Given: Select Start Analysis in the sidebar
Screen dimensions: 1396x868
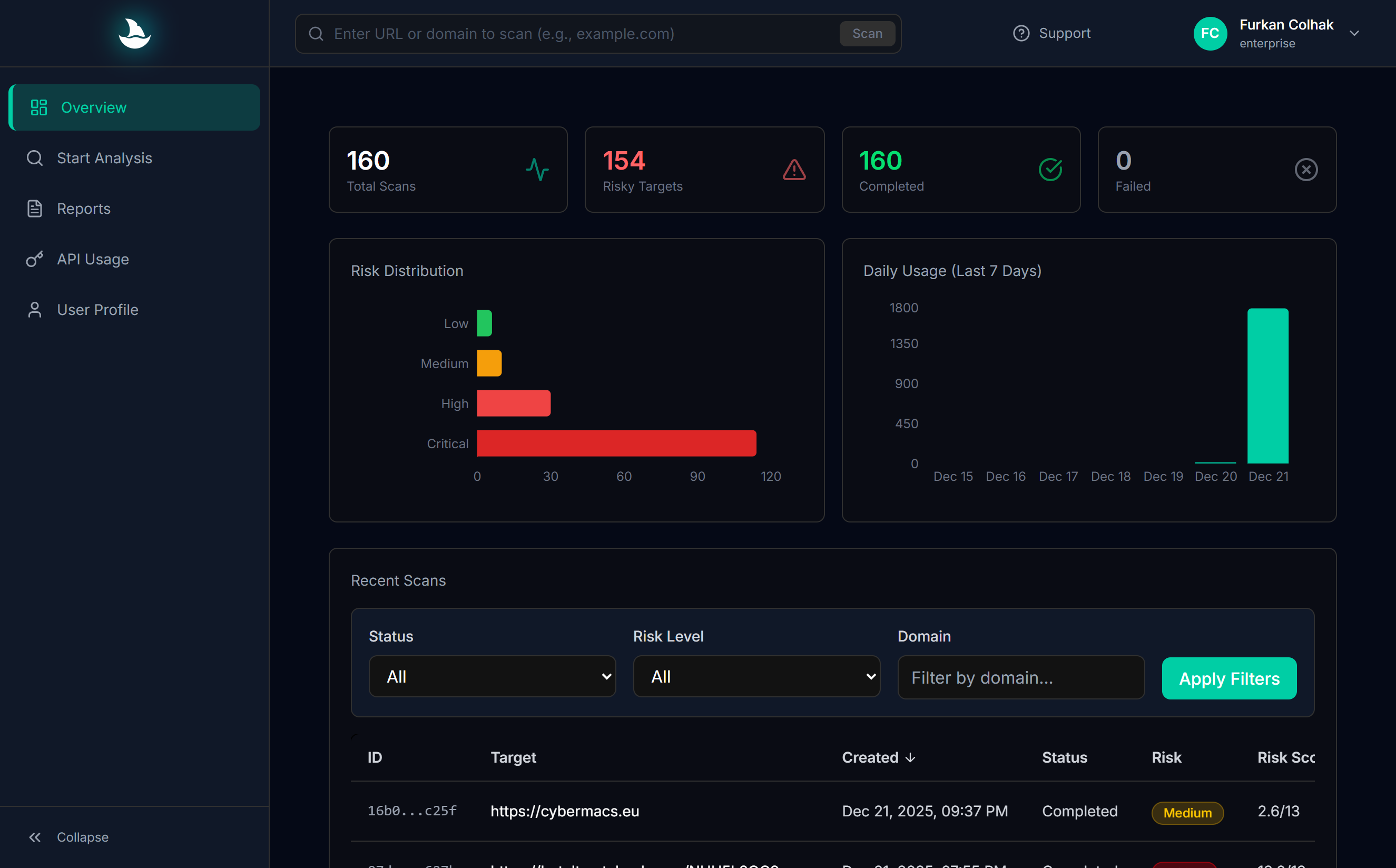Looking at the screenshot, I should click(x=104, y=158).
